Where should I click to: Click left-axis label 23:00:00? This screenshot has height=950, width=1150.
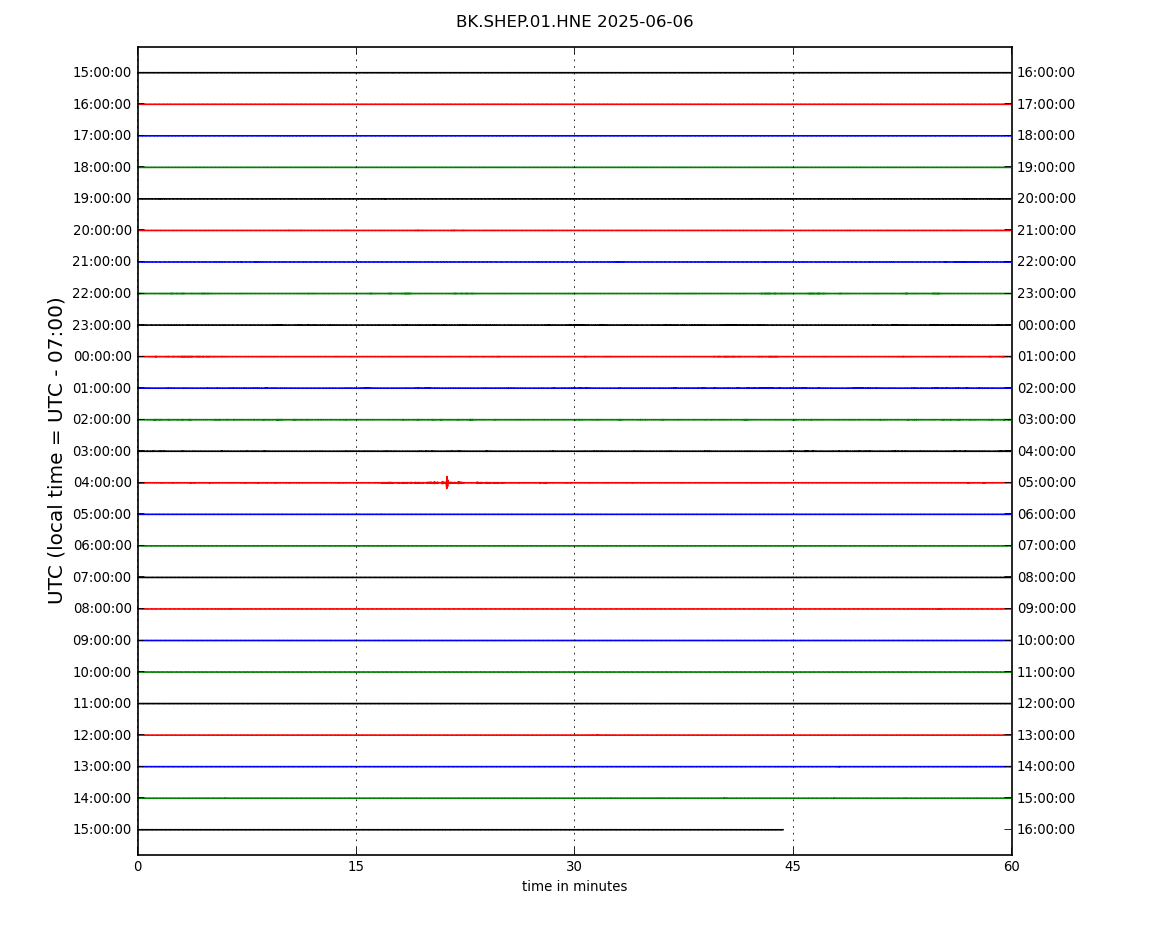(102, 325)
